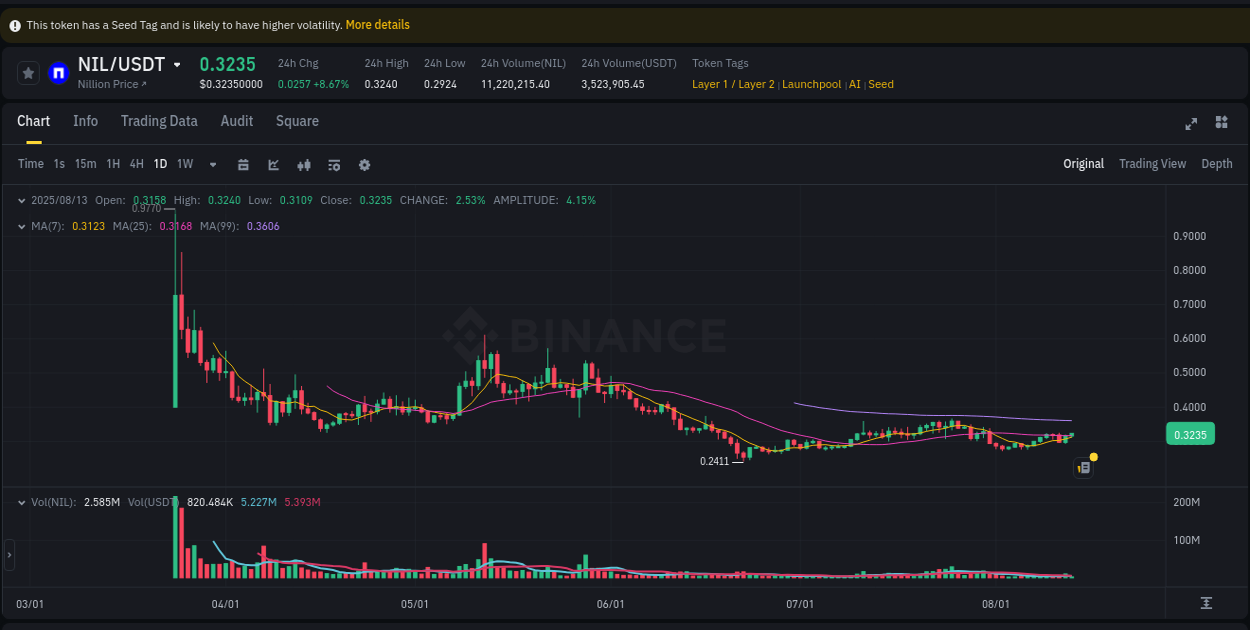The height and width of the screenshot is (630, 1250).
Task: Select the line chart style tool
Action: click(x=273, y=163)
